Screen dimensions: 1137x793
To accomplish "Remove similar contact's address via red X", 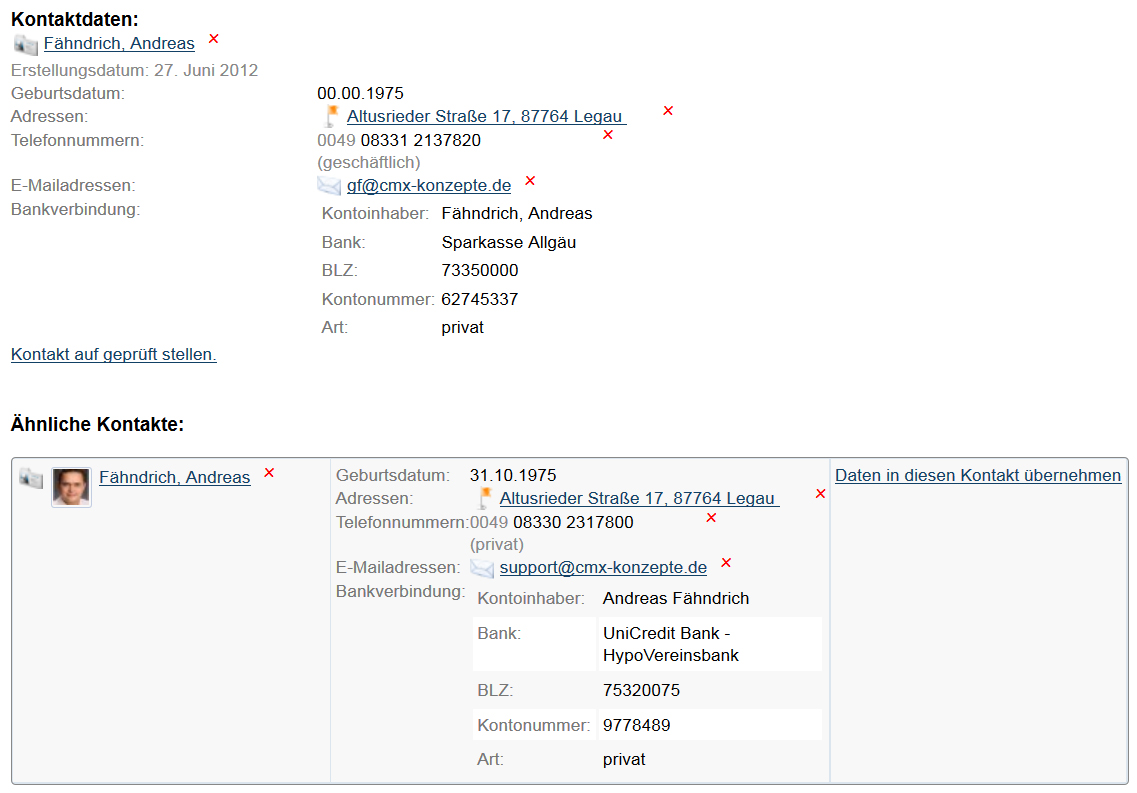I will [x=820, y=494].
